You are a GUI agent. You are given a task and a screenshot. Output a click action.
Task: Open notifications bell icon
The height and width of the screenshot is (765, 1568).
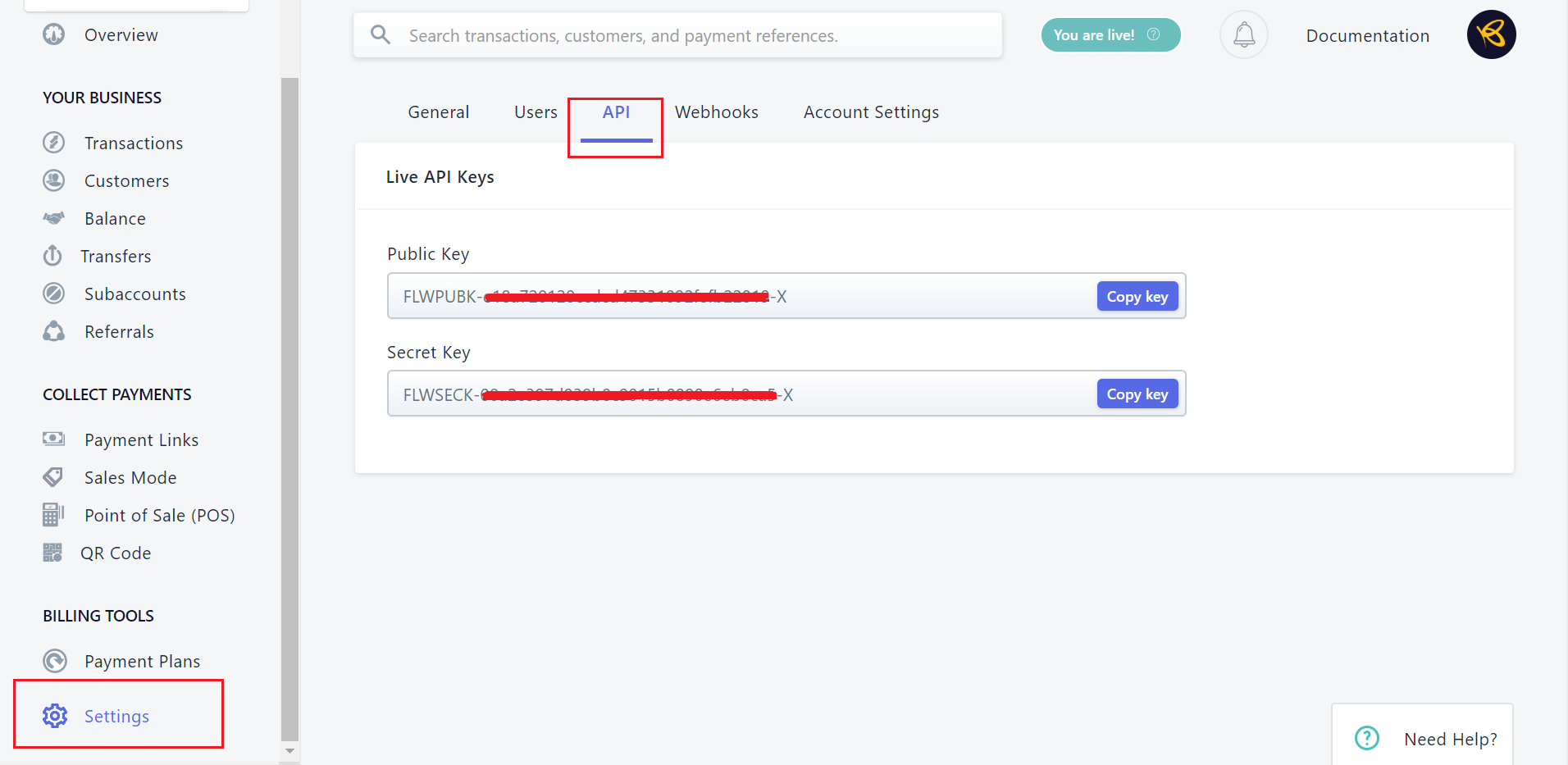tap(1244, 34)
